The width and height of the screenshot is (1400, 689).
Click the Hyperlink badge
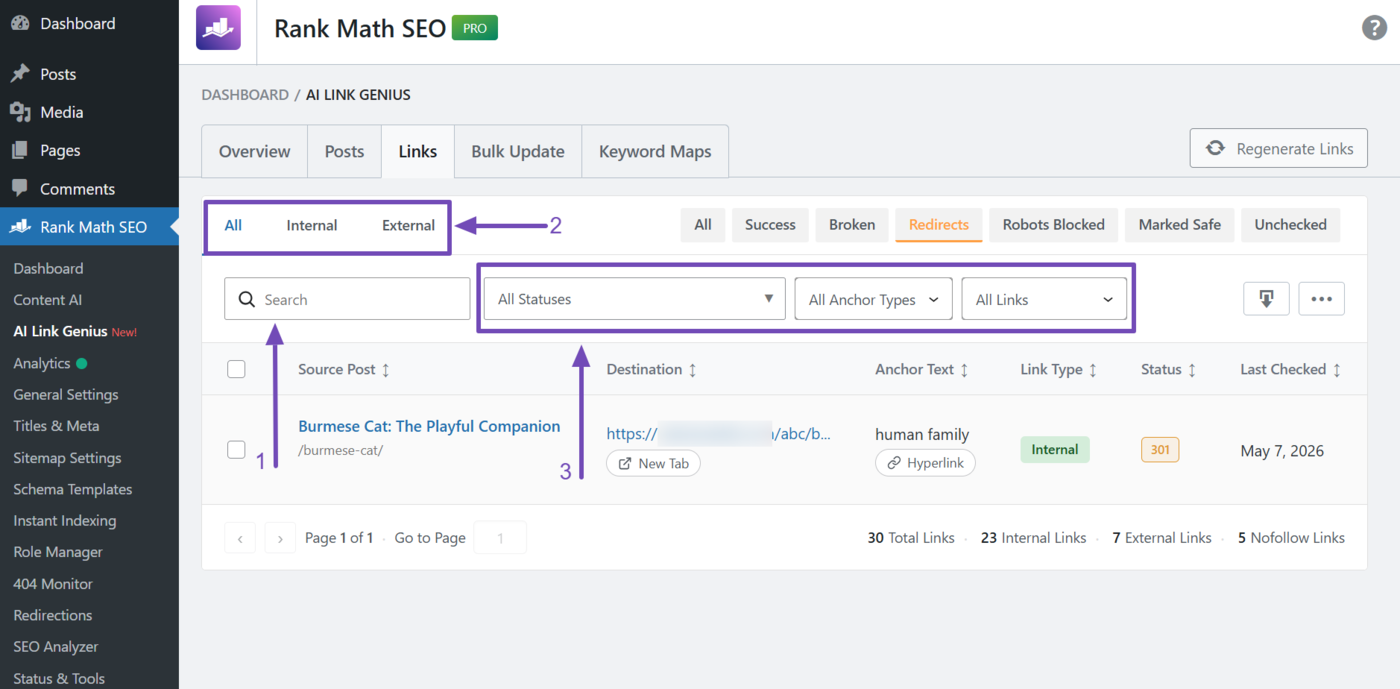pos(925,463)
